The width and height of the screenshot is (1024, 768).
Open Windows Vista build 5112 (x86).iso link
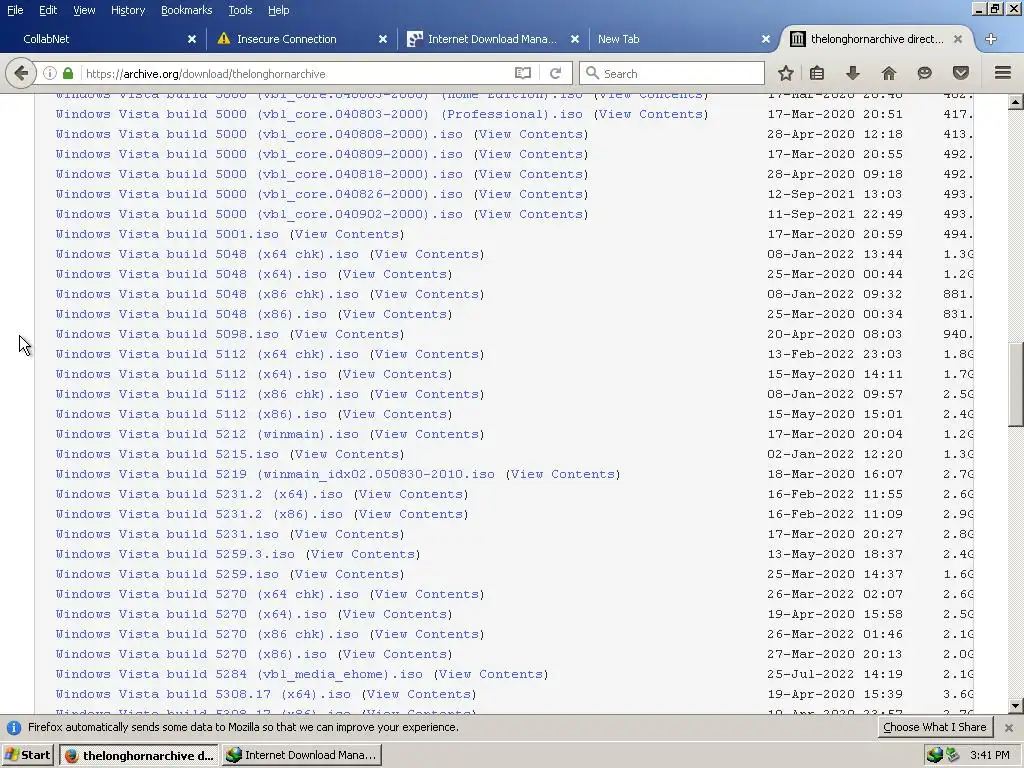coord(191,414)
